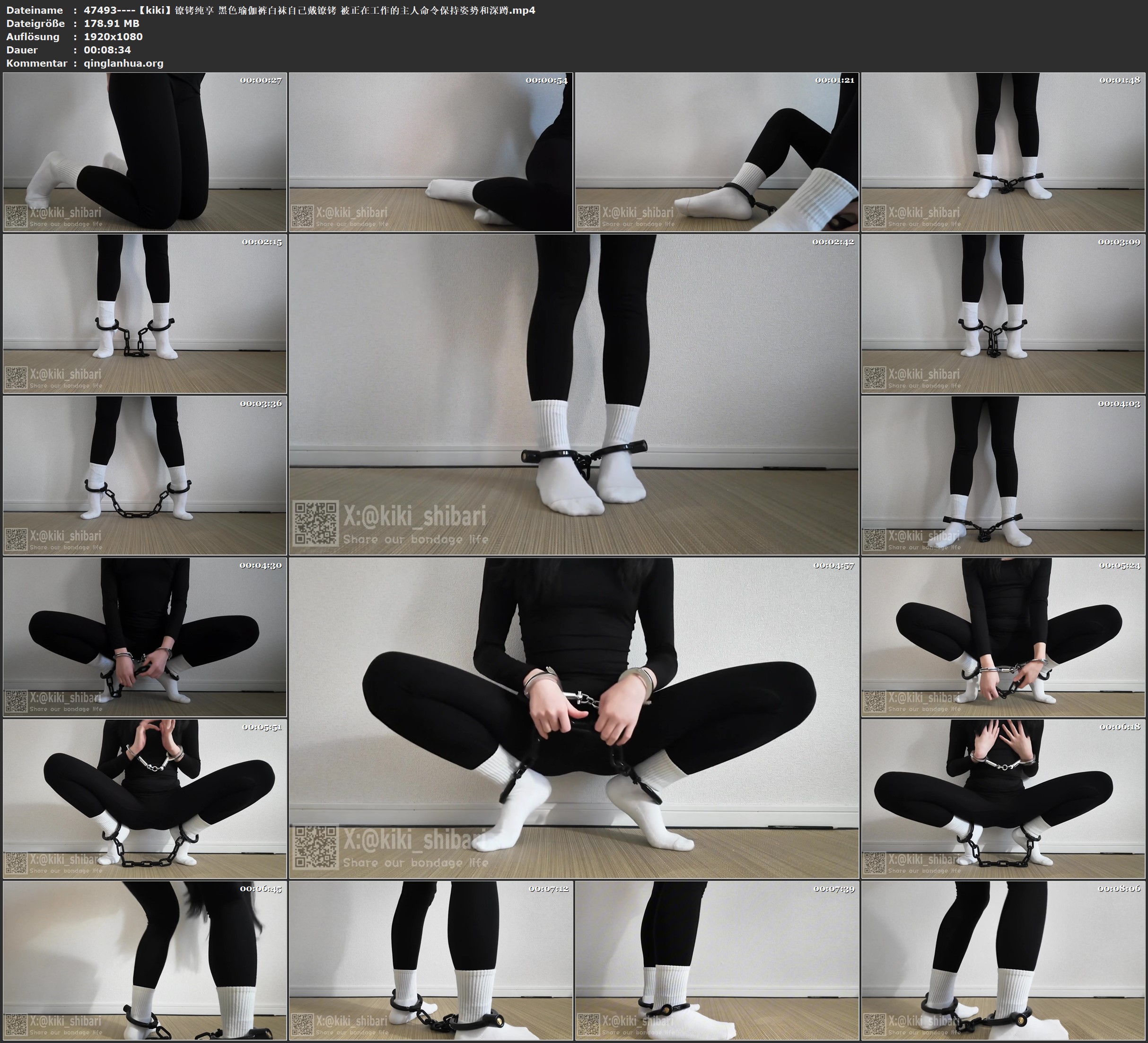This screenshot has height=1043, width=1148.
Task: Click the last thumbnail at 00:08:06
Action: point(1003,960)
